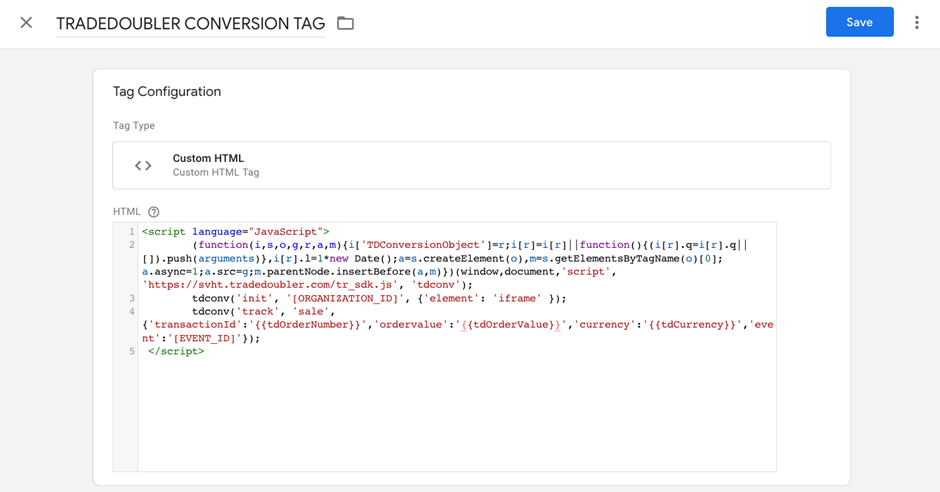Click the opening script language tag line
940x492 pixels.
[x=236, y=232]
